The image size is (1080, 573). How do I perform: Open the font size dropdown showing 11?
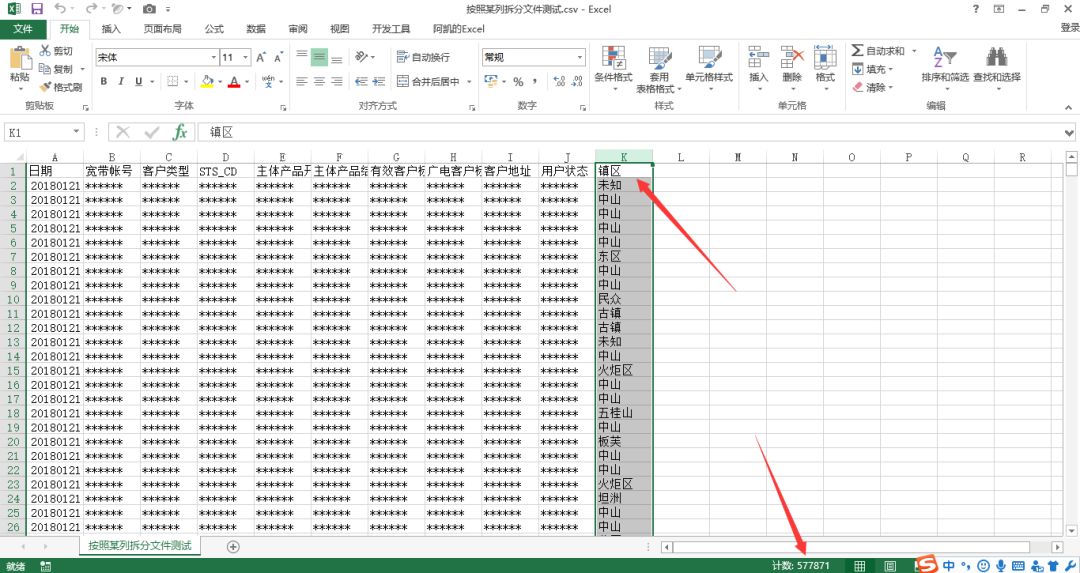246,57
